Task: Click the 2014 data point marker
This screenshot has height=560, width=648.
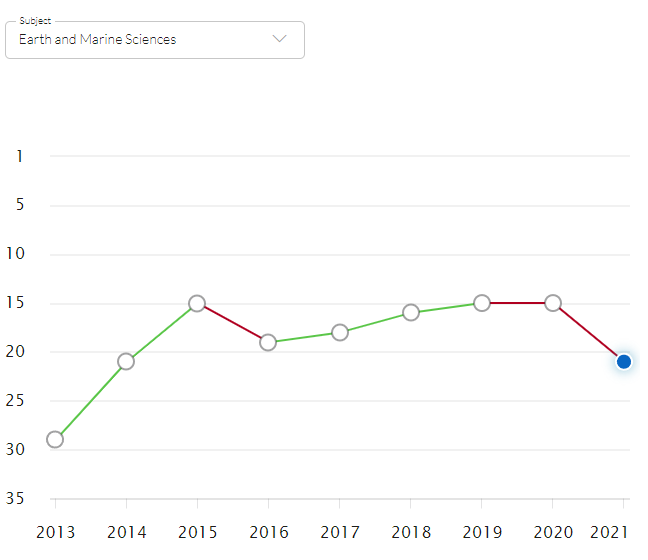Action: (126, 361)
